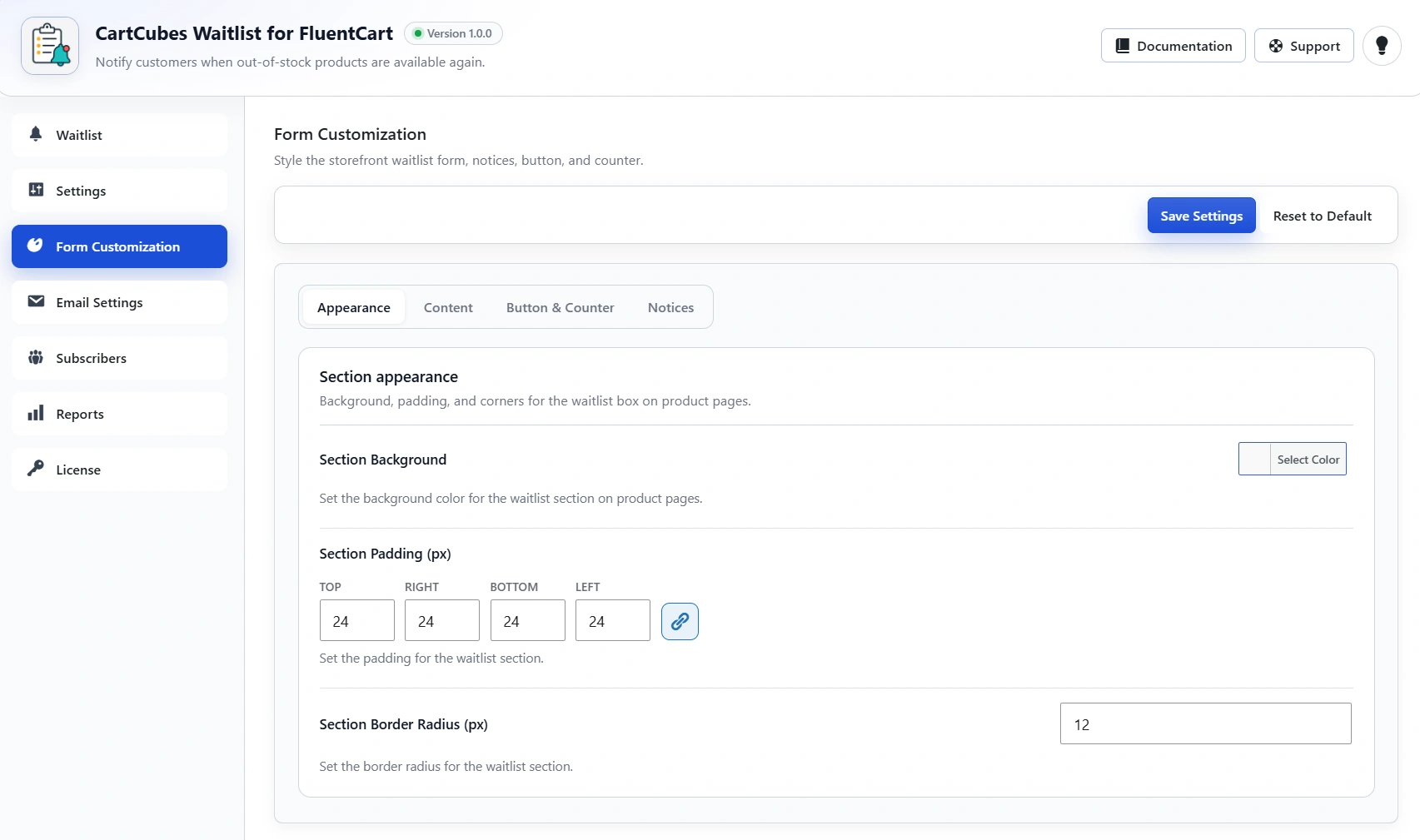Click 'Set the background color' help text
Screen dimensions: 1420x840
[x=511, y=499]
